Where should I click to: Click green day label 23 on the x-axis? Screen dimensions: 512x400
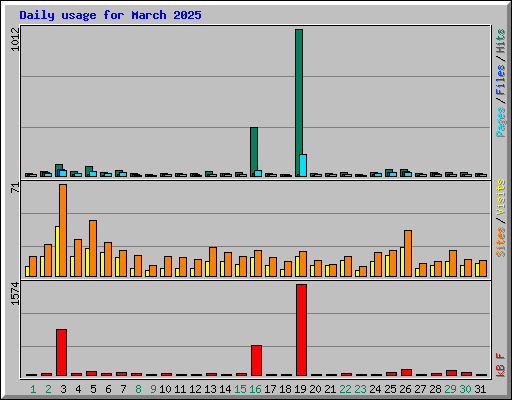(x=360, y=389)
